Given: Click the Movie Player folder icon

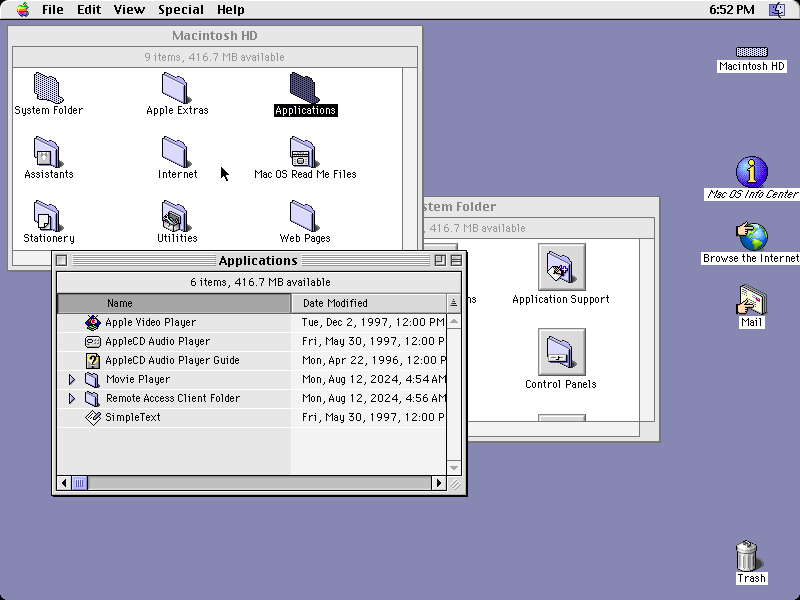Looking at the screenshot, I should (x=92, y=380).
